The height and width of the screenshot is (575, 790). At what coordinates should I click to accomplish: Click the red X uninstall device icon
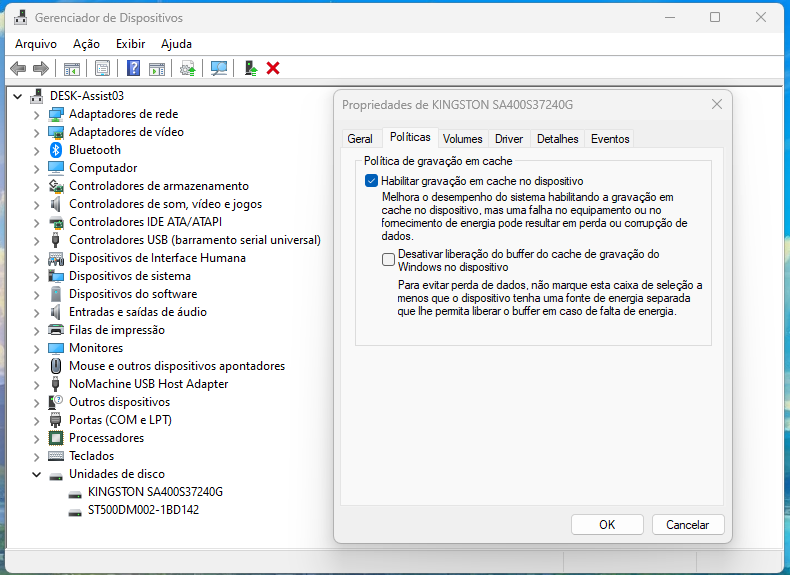coord(273,68)
